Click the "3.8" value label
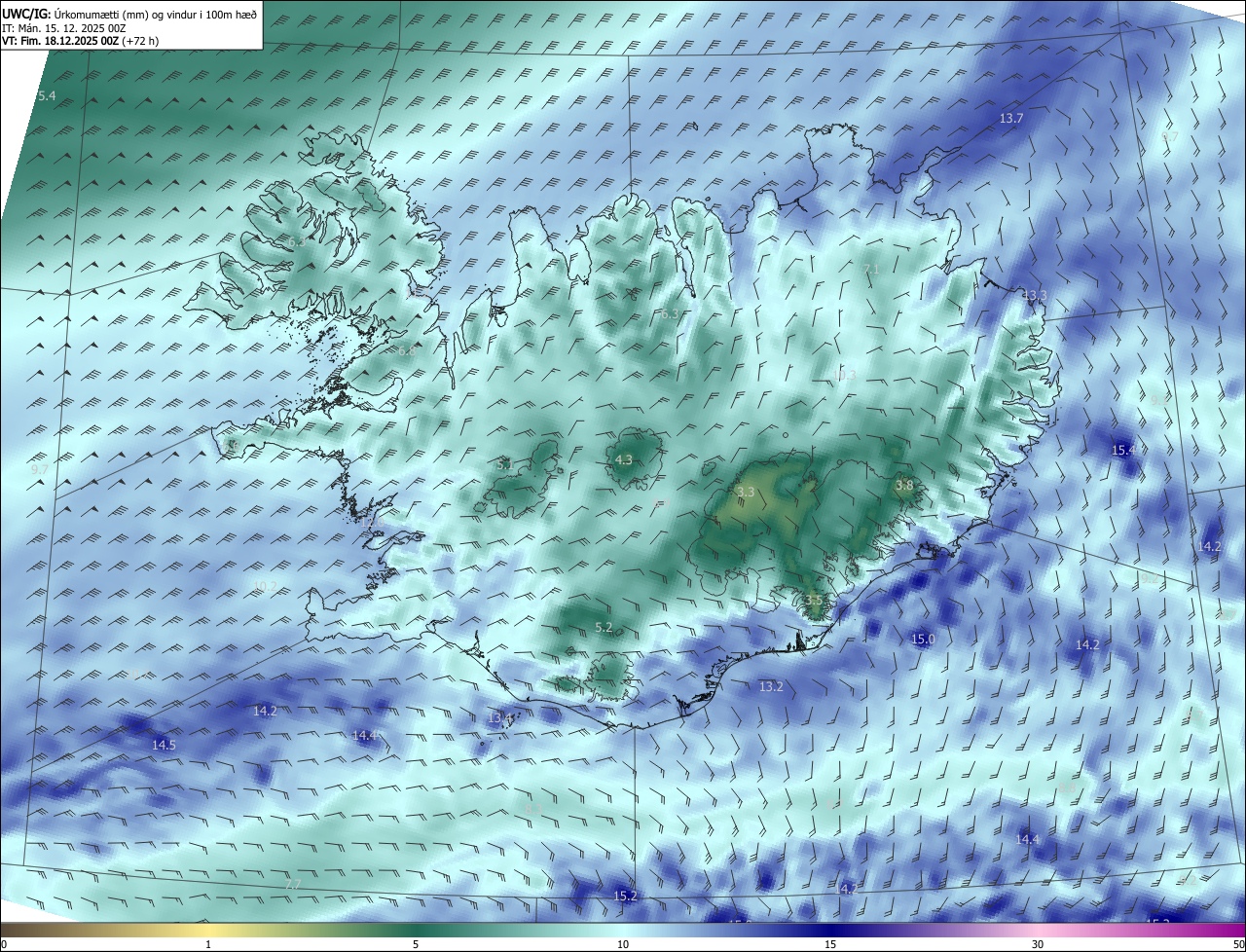The height and width of the screenshot is (952, 1246). [x=904, y=485]
